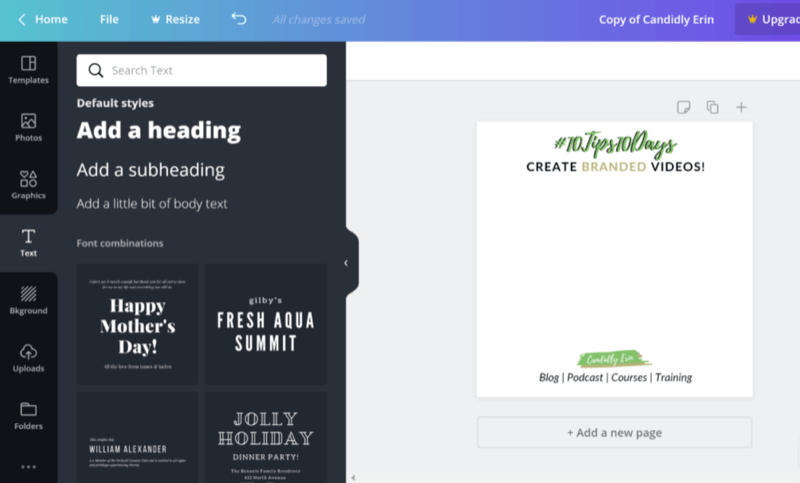Viewport: 800px width, 483px height.
Task: Click into the Search Text field
Action: [x=202, y=70]
